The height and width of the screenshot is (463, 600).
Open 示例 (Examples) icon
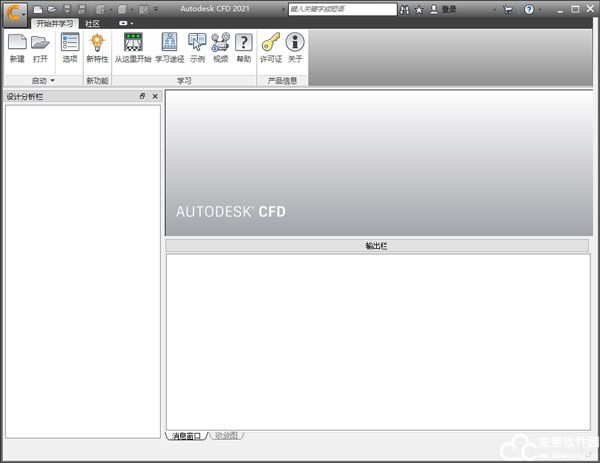[197, 43]
